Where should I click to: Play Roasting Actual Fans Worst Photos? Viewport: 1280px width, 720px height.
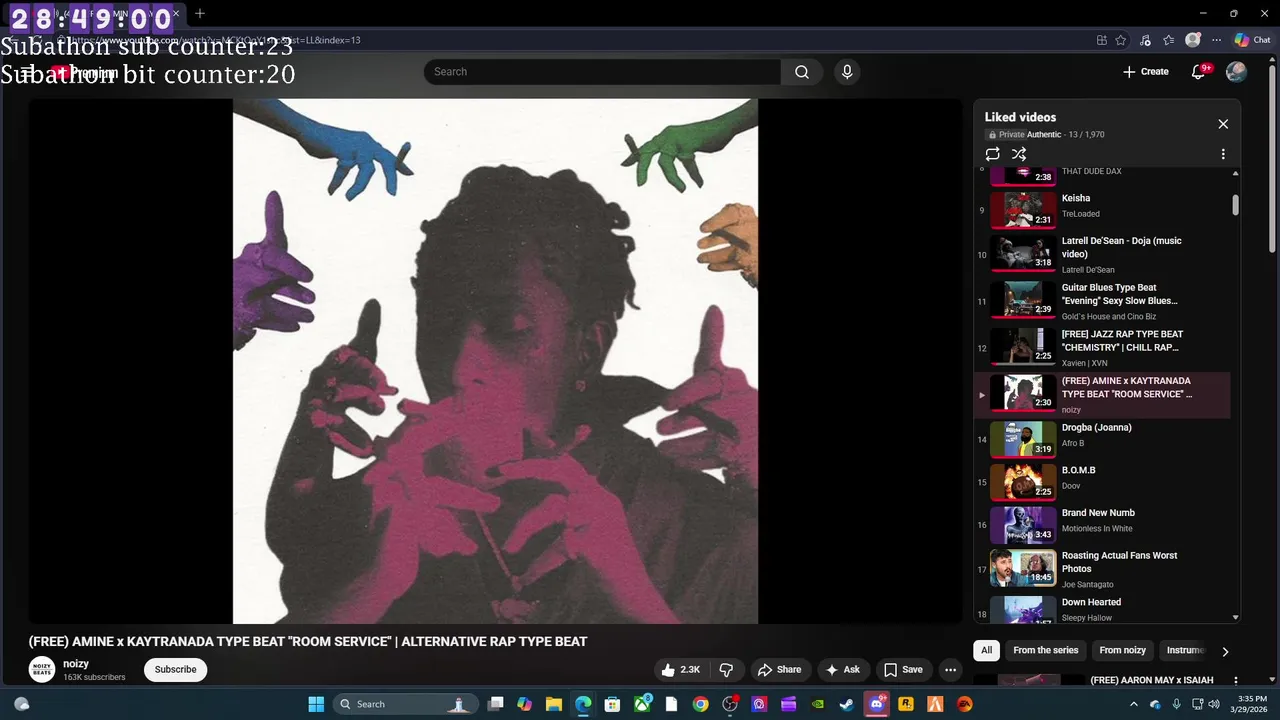pos(1102,568)
